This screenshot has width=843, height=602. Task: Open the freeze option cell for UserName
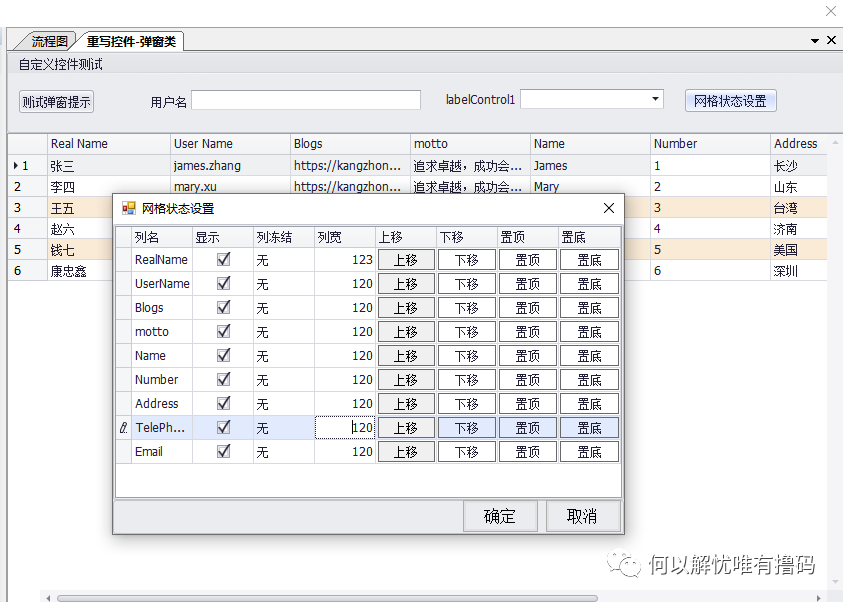pyautogui.click(x=283, y=284)
